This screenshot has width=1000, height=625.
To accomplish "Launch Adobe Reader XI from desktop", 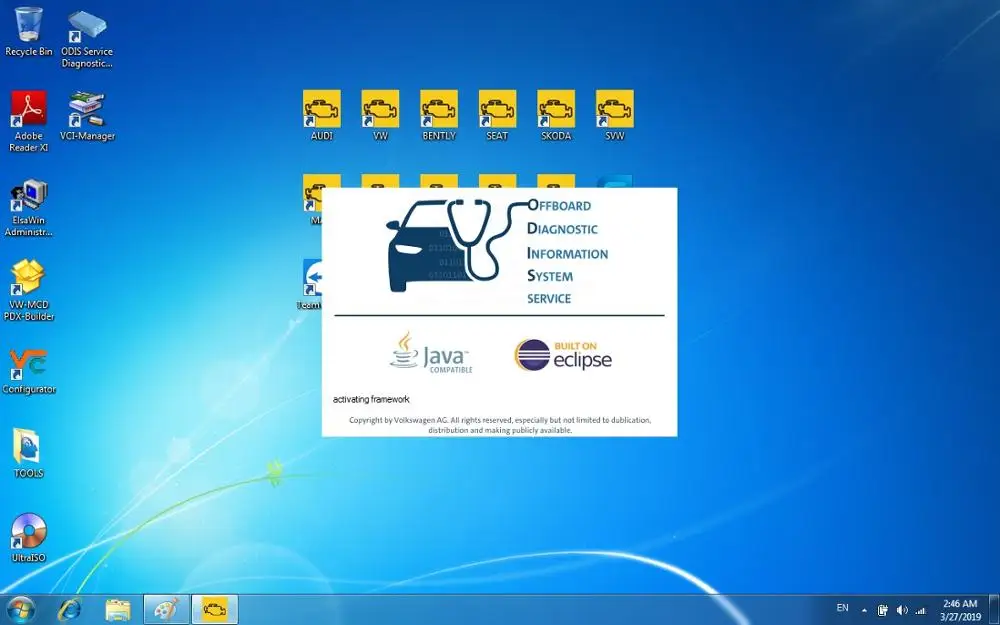I will pos(29,121).
